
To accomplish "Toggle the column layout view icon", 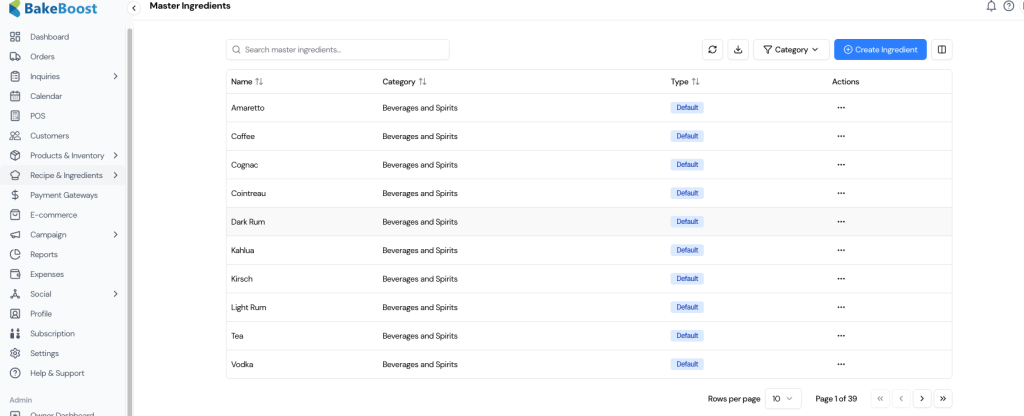I will 941,49.
